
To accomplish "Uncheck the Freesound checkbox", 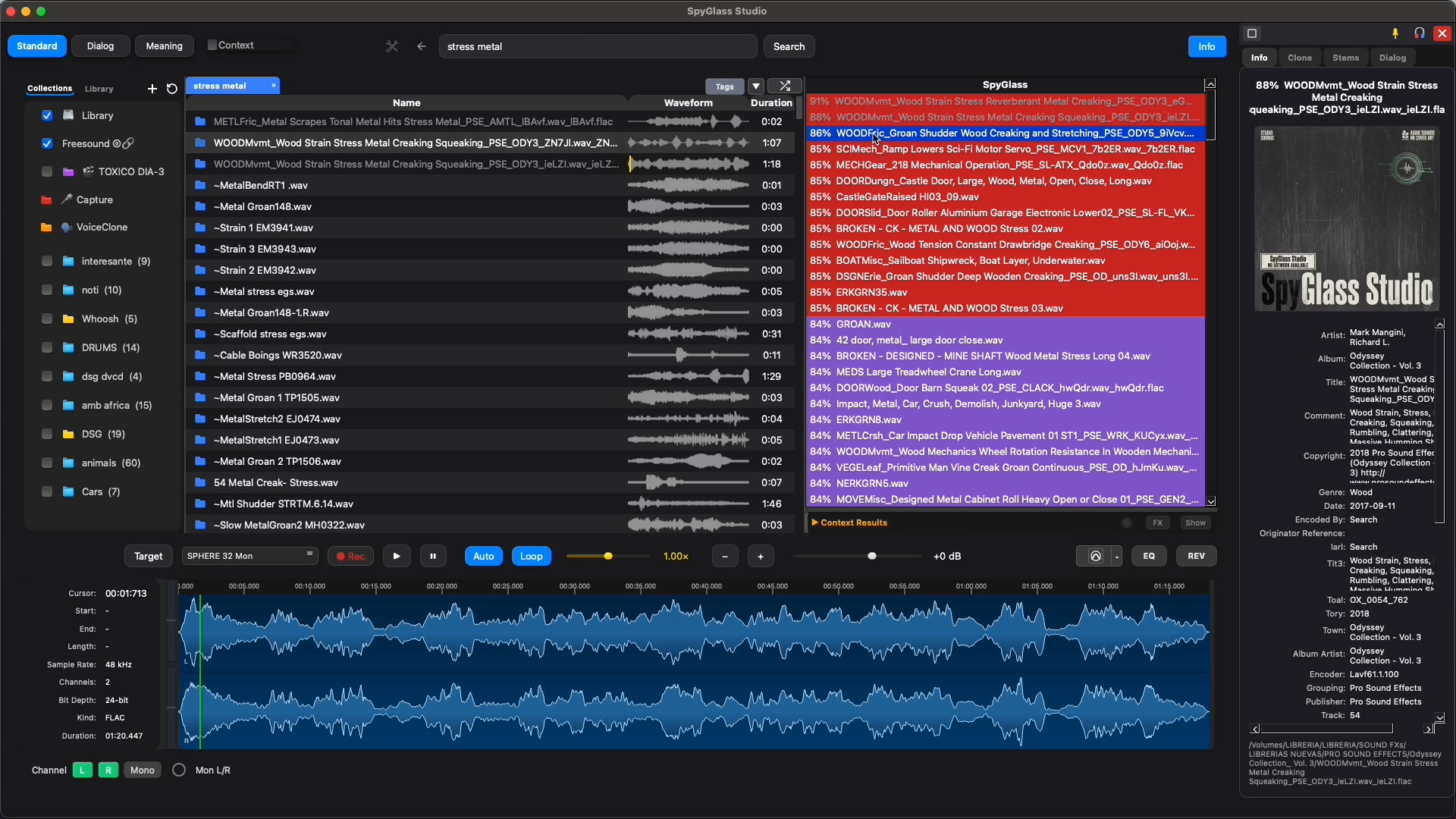I will click(x=47, y=143).
